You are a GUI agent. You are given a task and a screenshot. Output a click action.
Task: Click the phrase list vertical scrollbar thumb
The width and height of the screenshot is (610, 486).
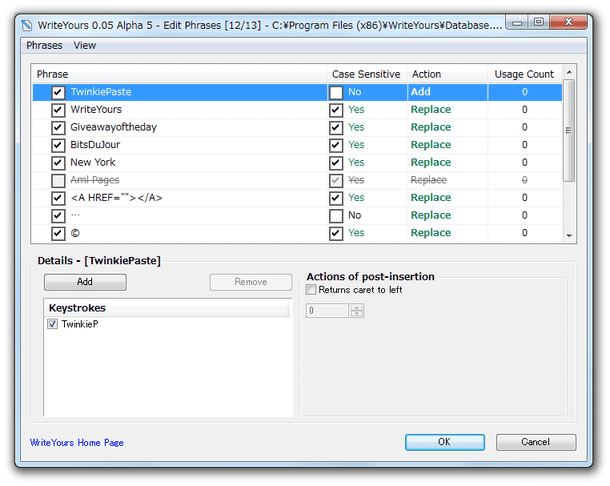569,130
